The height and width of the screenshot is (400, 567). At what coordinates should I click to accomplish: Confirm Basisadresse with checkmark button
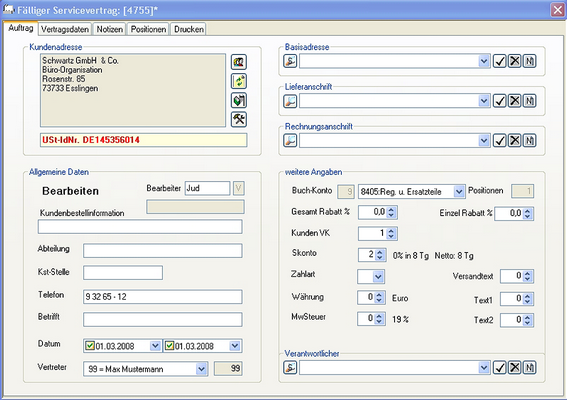499,61
